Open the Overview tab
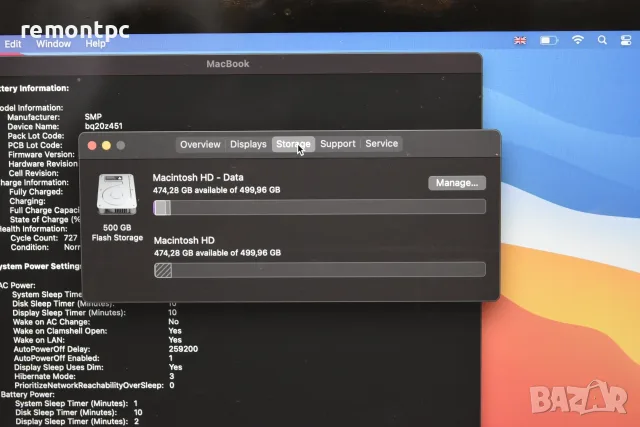Image resolution: width=640 pixels, height=427 pixels. pyautogui.click(x=200, y=145)
